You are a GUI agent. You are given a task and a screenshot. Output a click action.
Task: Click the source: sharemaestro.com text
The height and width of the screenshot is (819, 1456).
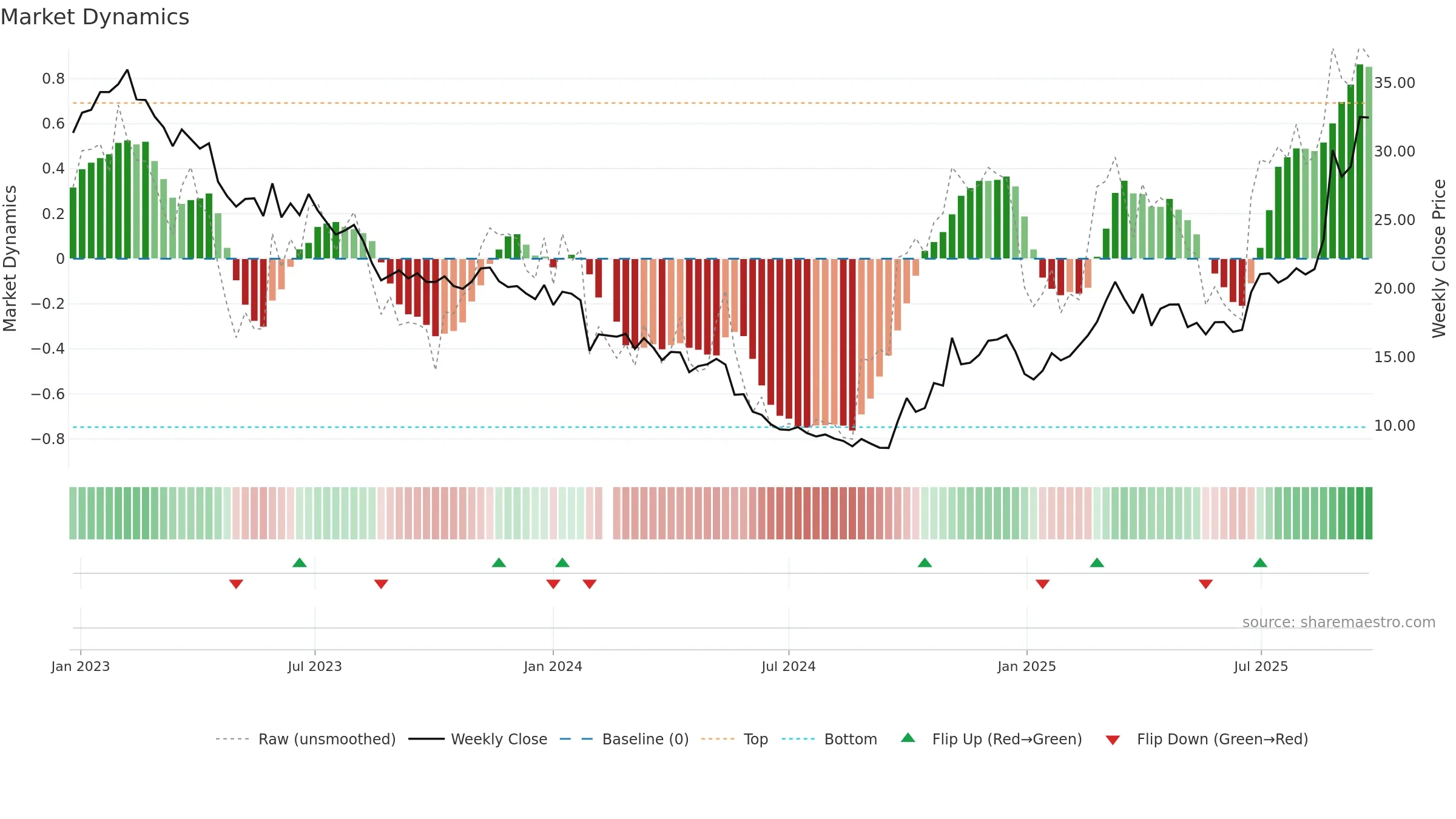pos(1339,622)
